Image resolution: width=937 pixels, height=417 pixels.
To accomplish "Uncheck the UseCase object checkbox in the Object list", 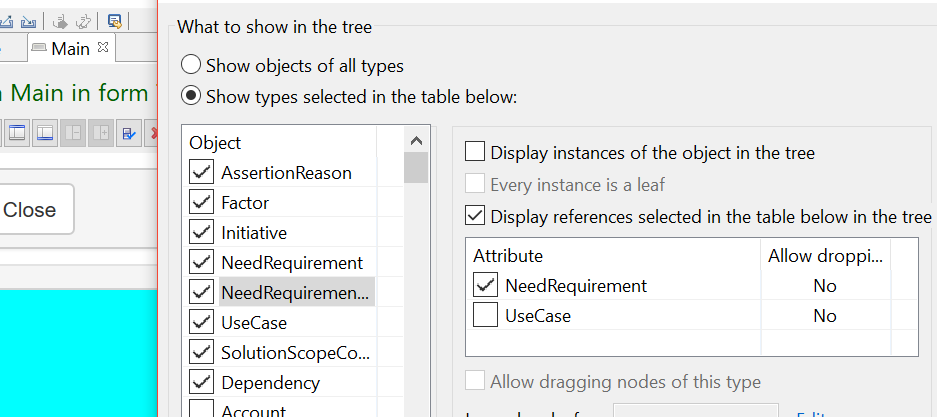I will click(201, 322).
